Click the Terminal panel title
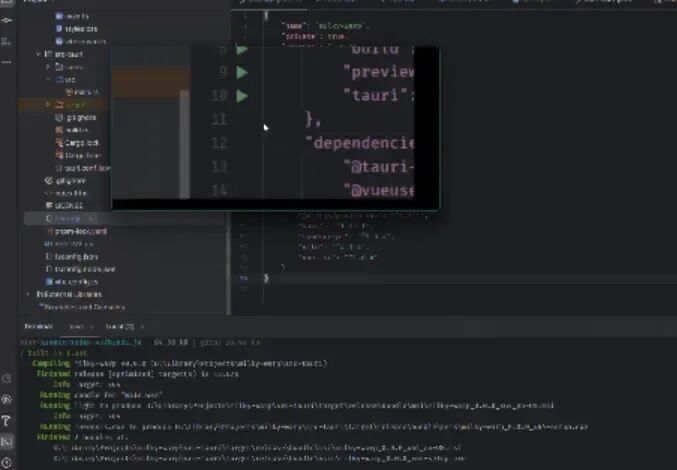677x470 pixels. point(38,327)
